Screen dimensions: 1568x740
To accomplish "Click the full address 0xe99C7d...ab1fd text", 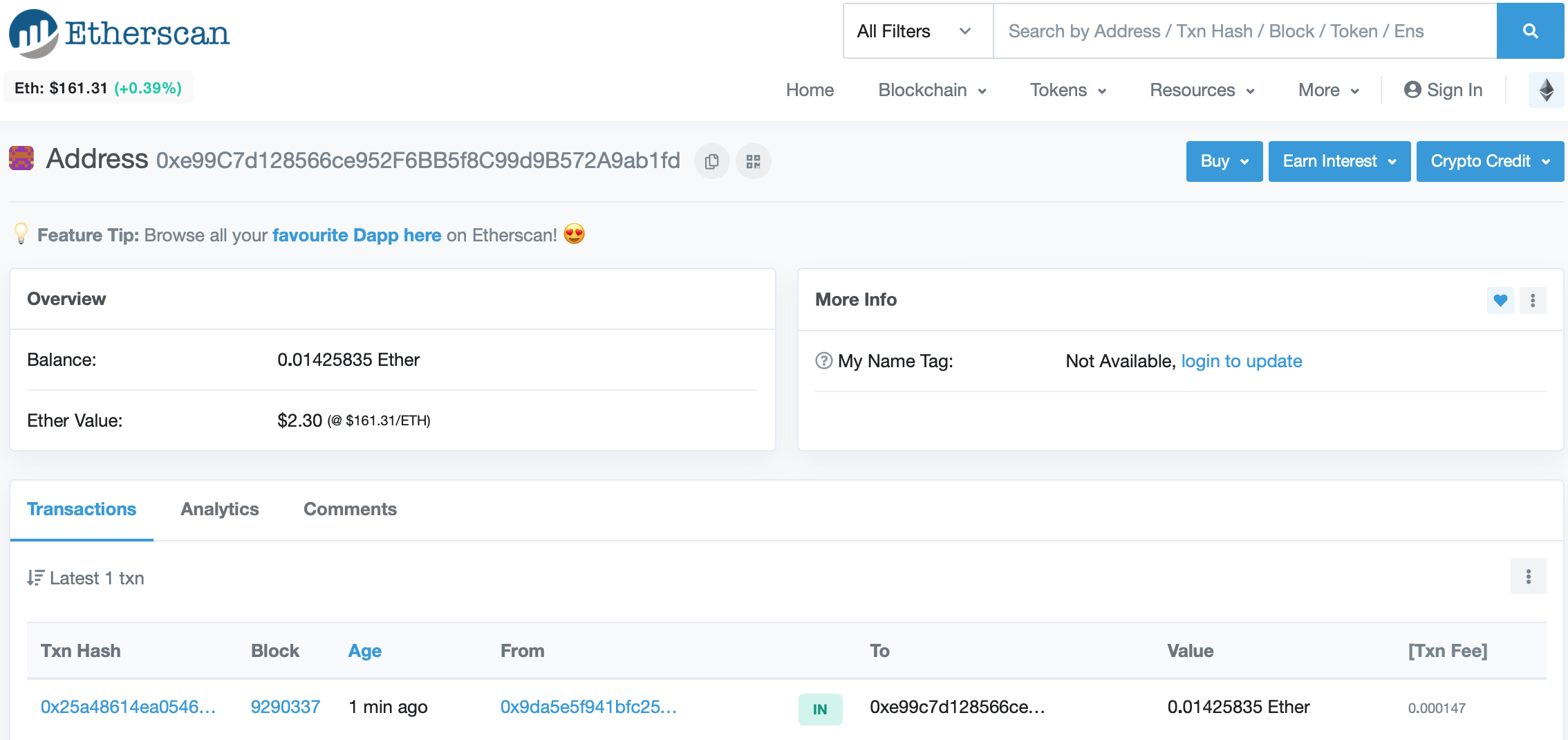I will point(418,160).
